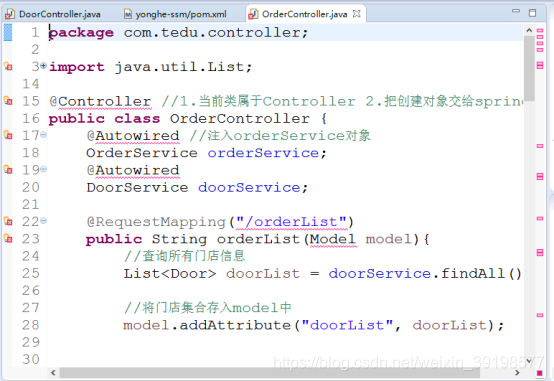Click the @Autowired annotation on line 17
The height and width of the screenshot is (381, 554).
point(133,136)
